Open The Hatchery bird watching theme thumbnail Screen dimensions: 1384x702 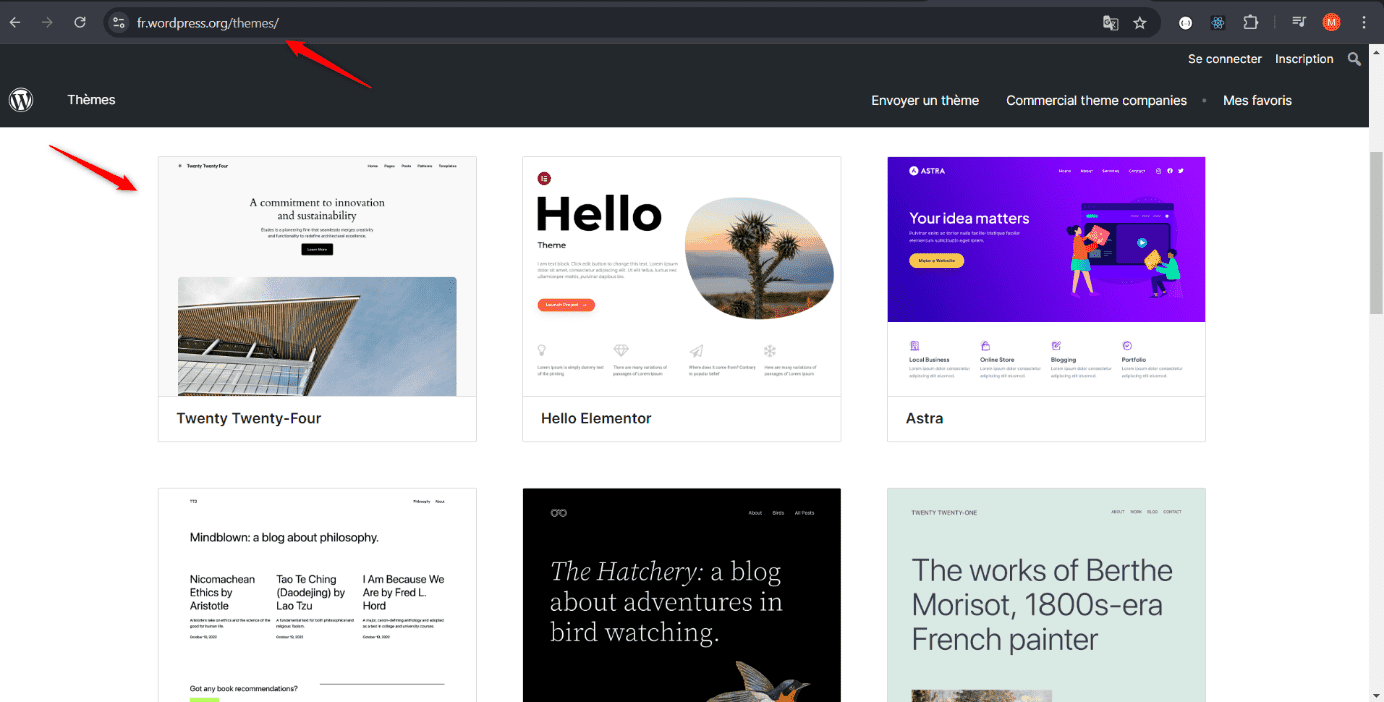click(x=681, y=595)
